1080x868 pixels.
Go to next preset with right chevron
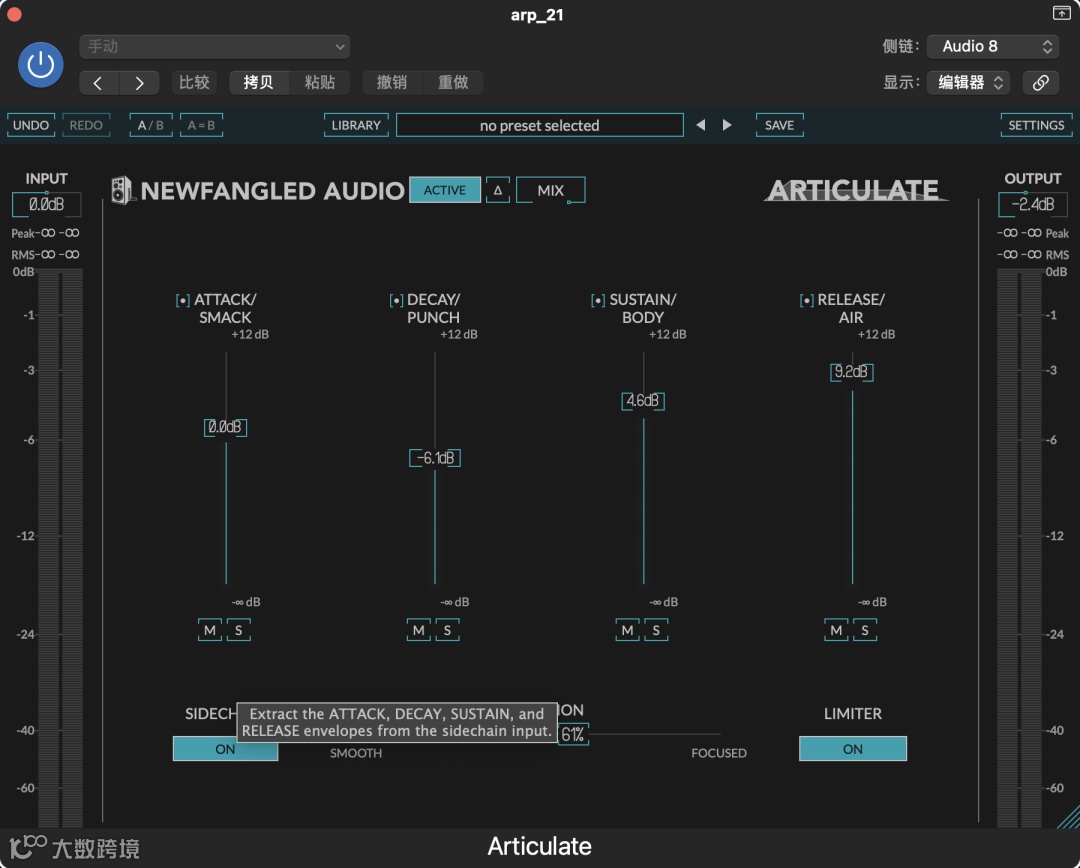tap(139, 83)
